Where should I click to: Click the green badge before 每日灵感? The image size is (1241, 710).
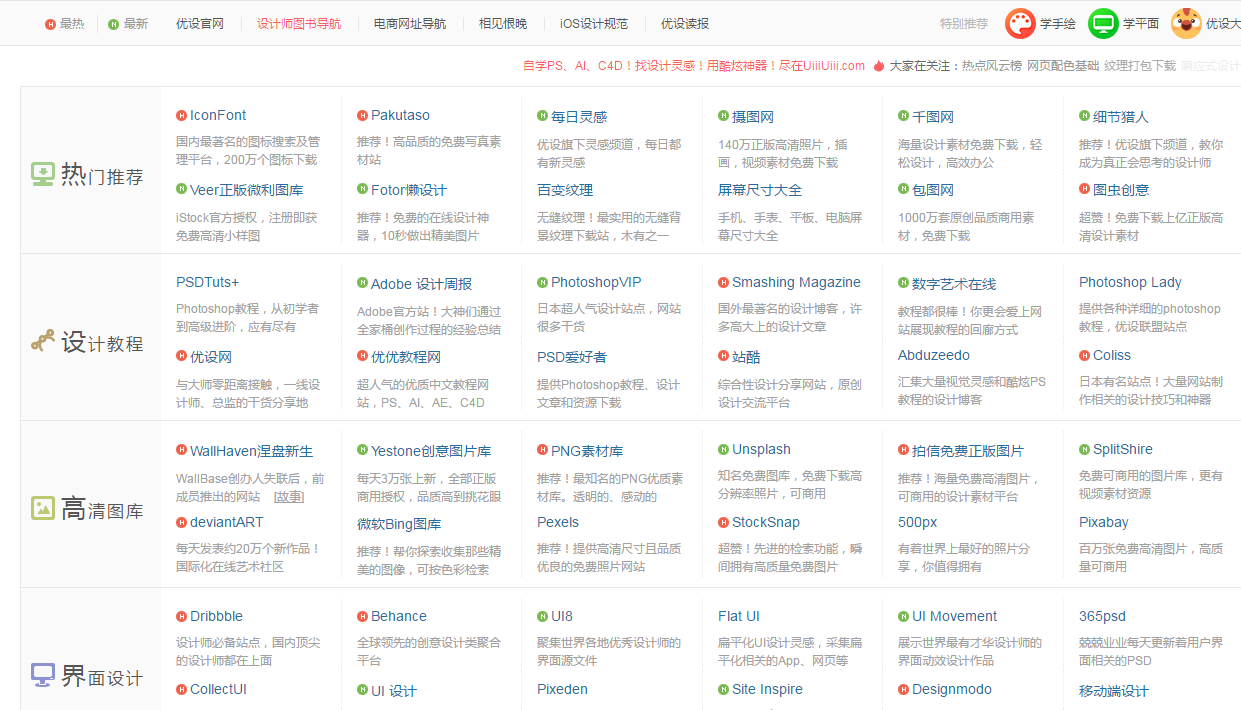tap(542, 115)
